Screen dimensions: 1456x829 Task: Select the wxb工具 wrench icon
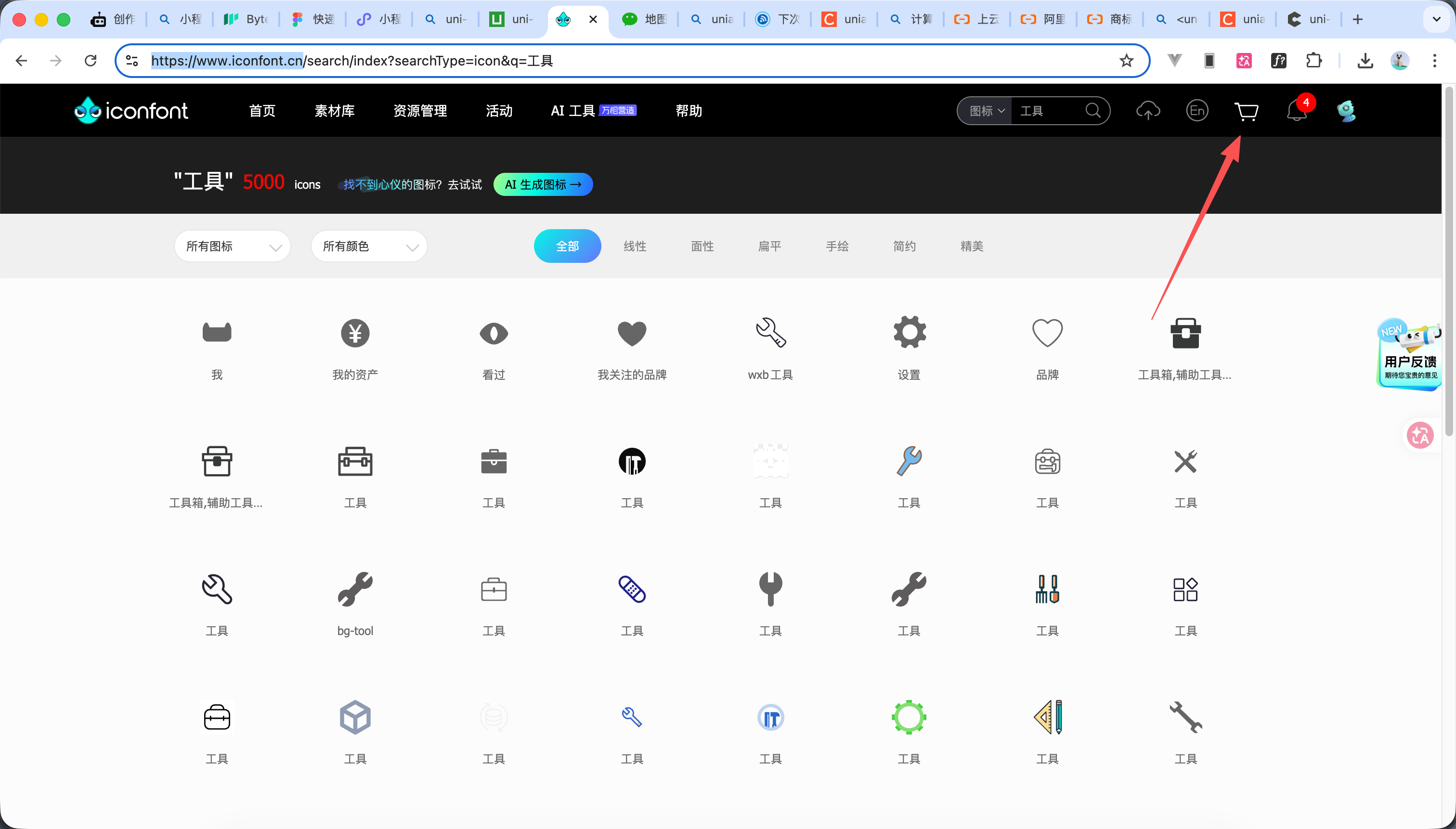[770, 333]
